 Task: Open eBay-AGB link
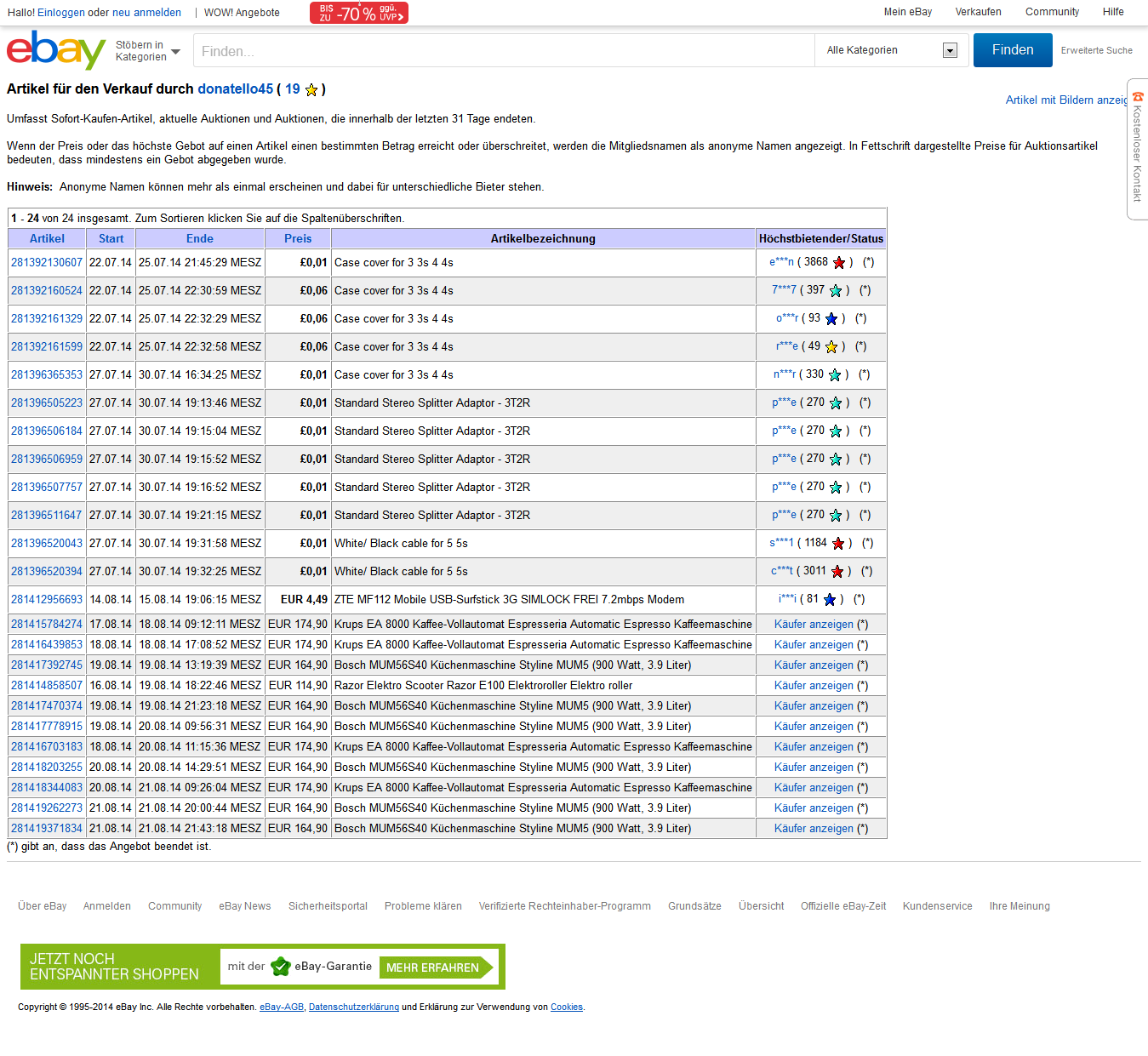pyautogui.click(x=282, y=1007)
